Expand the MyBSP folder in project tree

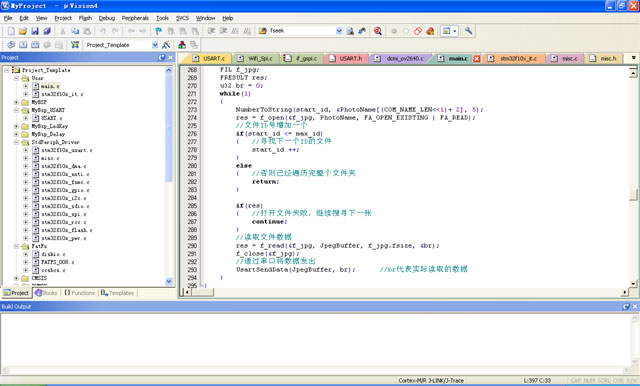[x=16, y=102]
